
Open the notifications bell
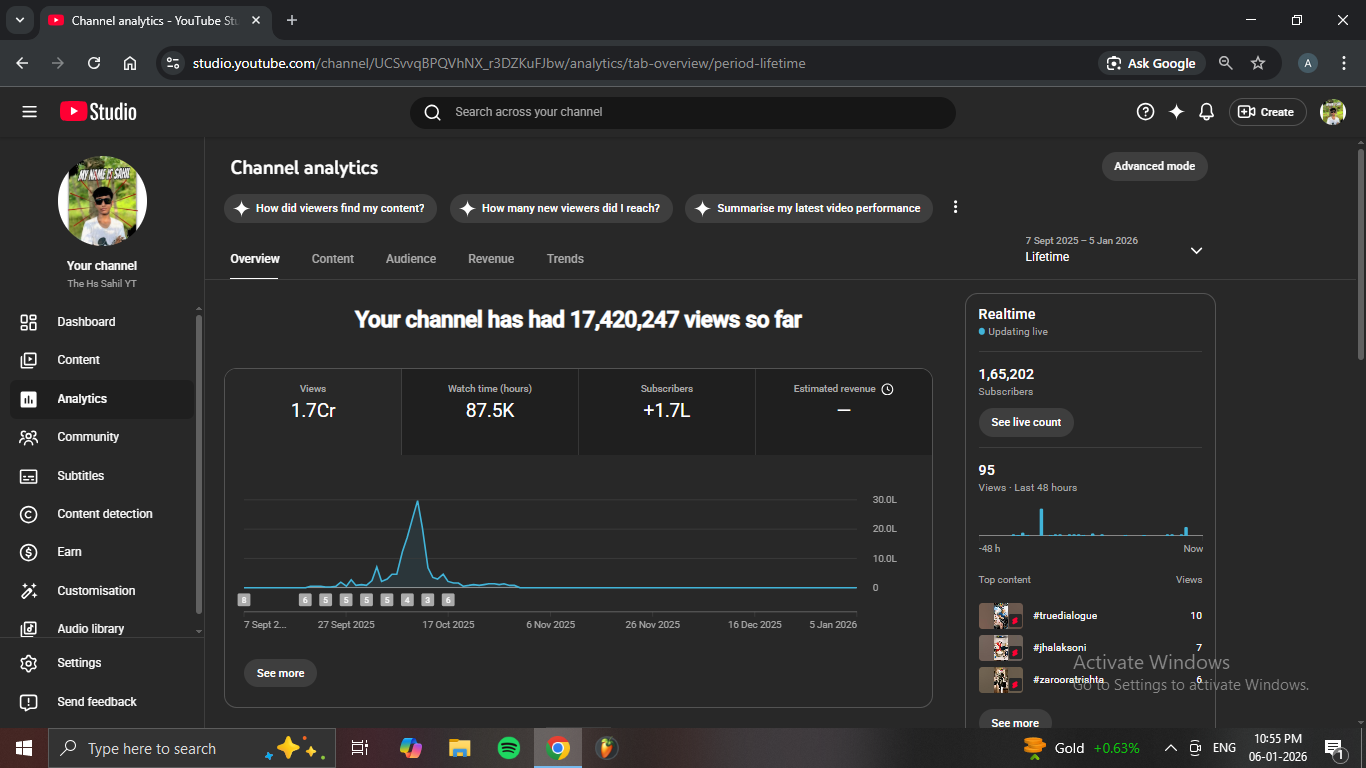tap(1207, 112)
